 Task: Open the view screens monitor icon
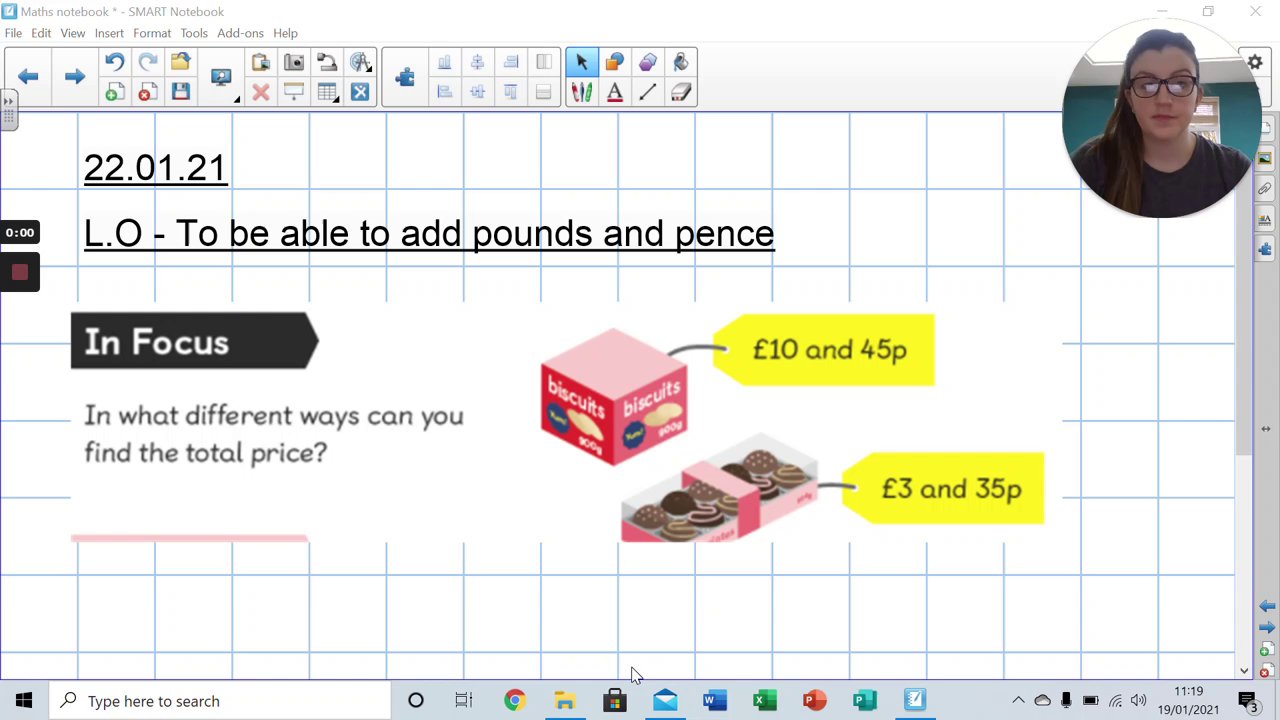click(221, 77)
